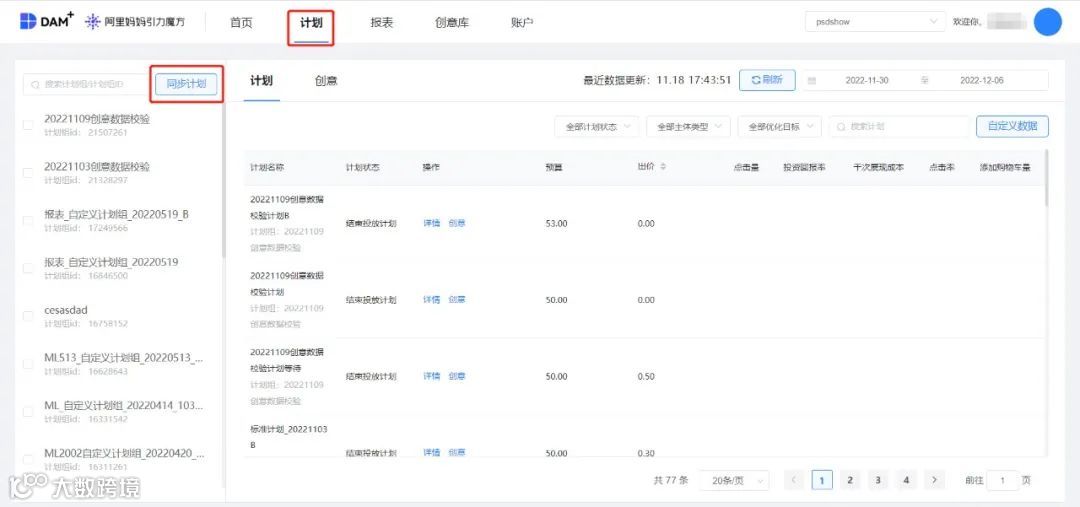Check the 20221109创意数据校验 plan group checkbox

[28, 125]
